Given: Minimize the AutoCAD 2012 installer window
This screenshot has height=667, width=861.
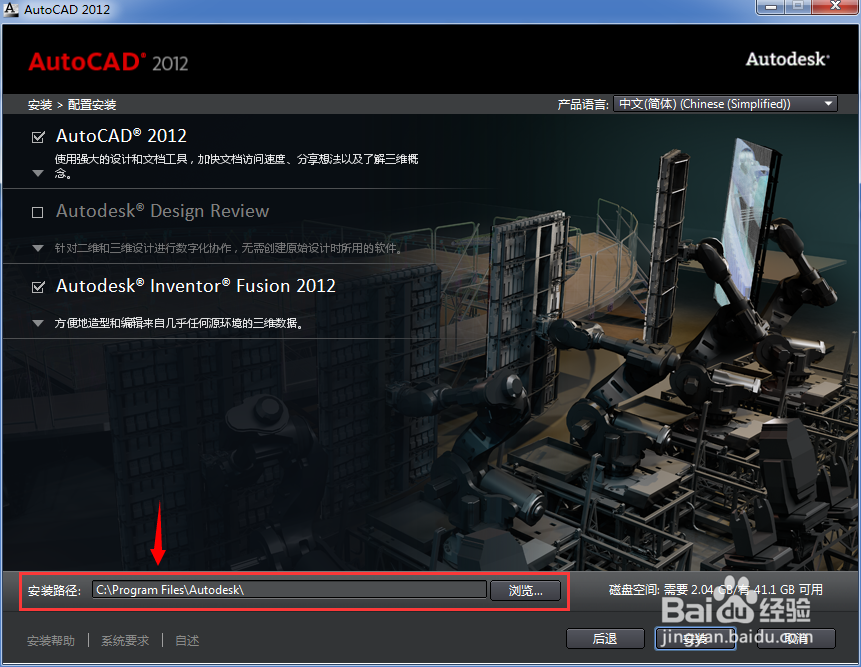Looking at the screenshot, I should point(770,7).
